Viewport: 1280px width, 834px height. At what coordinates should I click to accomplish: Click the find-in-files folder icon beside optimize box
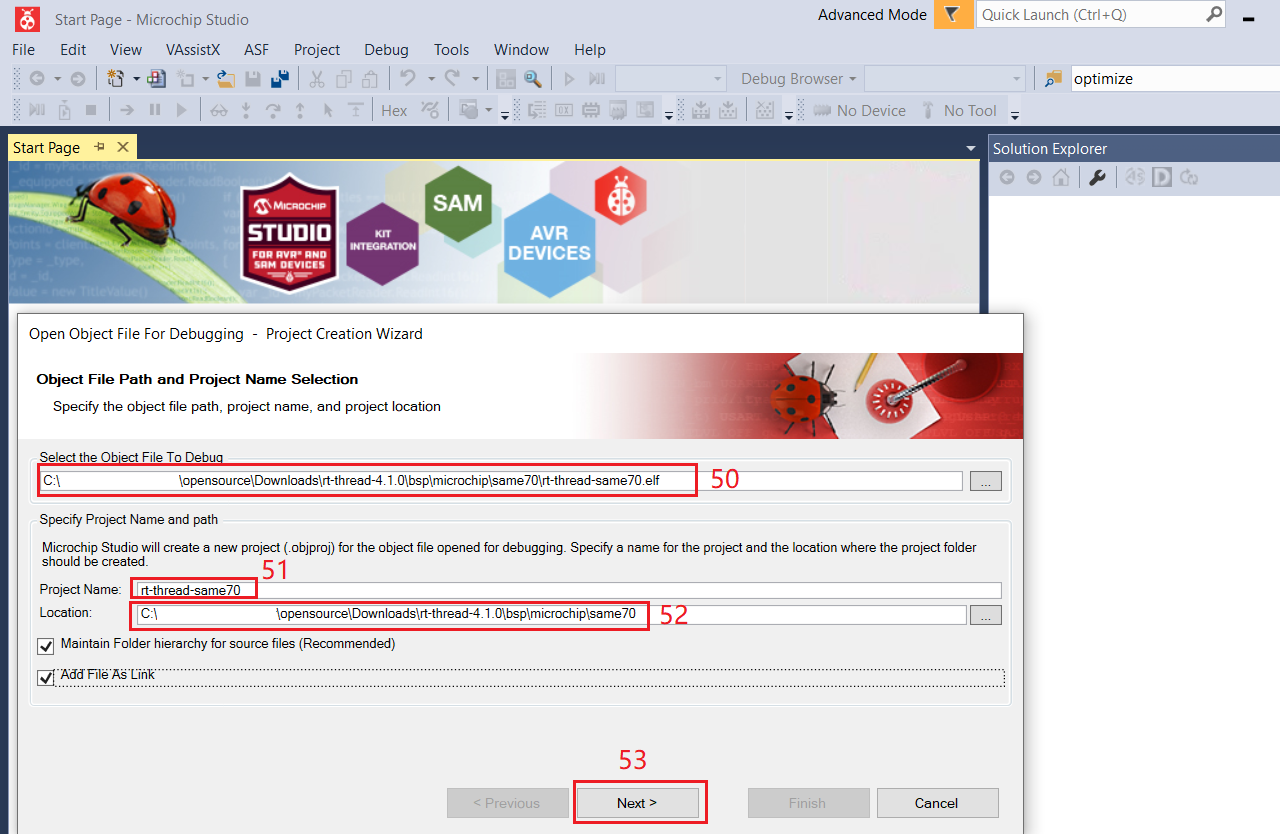(1053, 79)
